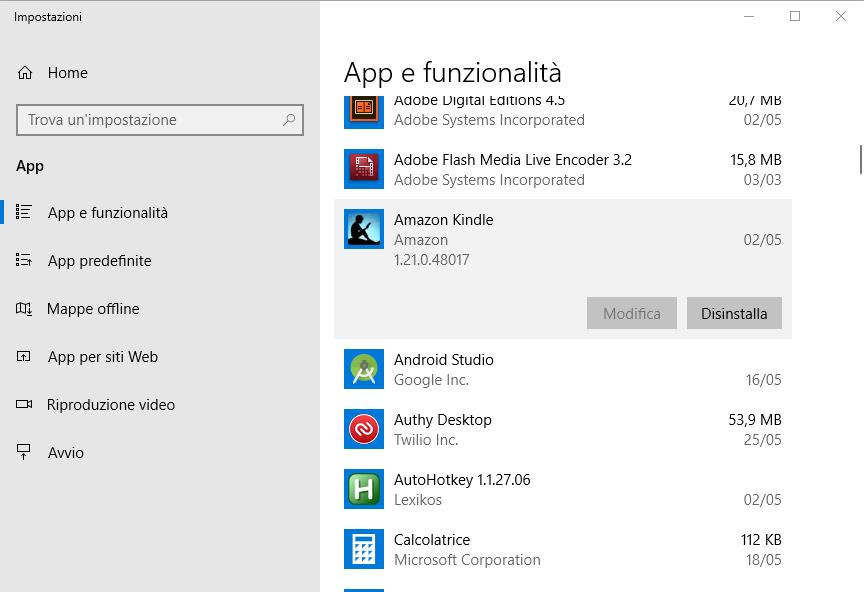Minimize the Impostazioni window
Screen dimensions: 864x592
click(x=749, y=17)
